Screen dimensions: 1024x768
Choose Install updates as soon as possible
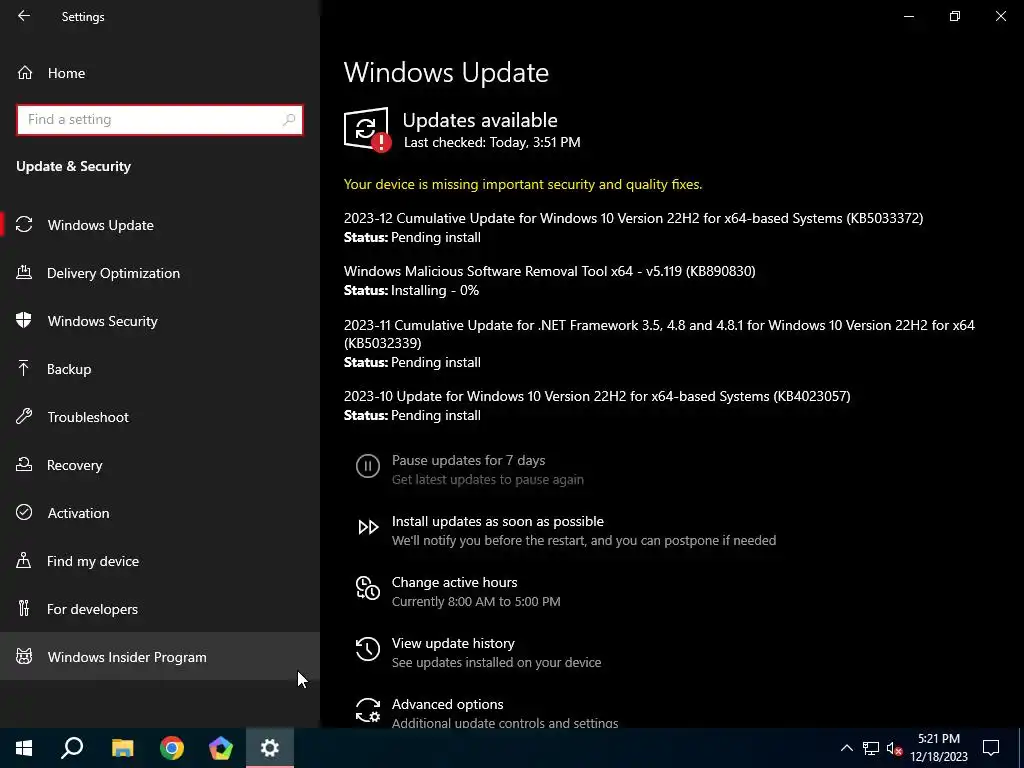pos(498,521)
